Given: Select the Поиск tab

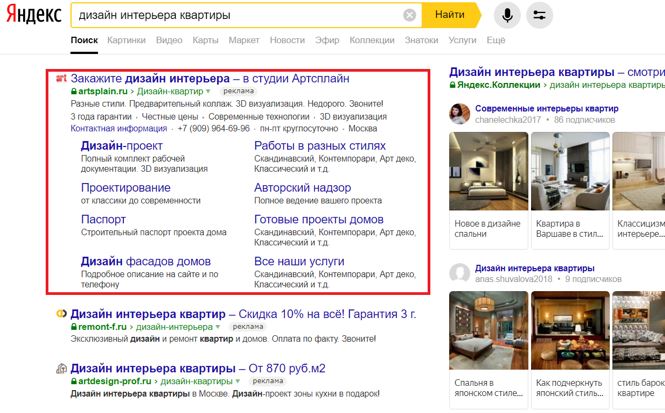Looking at the screenshot, I should click(84, 40).
